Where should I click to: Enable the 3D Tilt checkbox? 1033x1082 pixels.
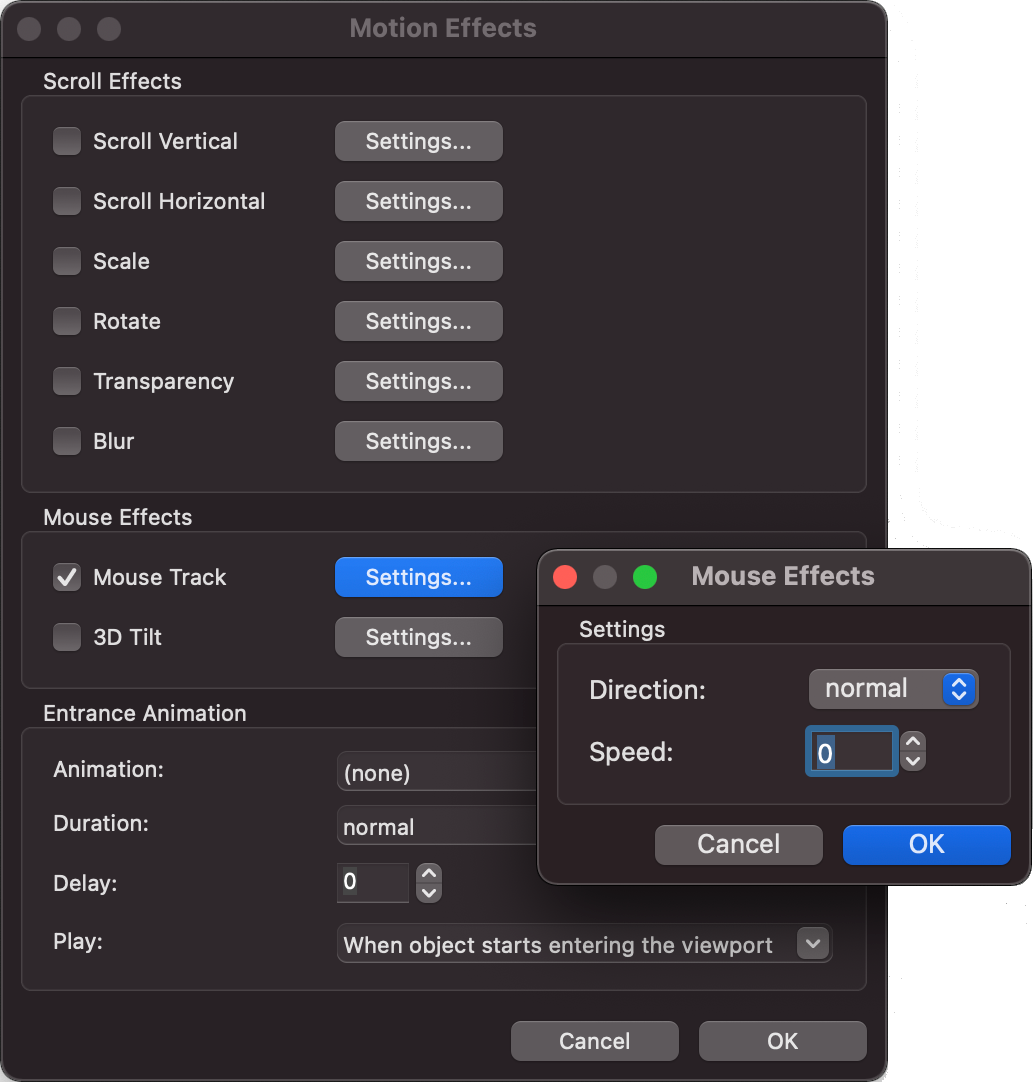[x=67, y=637]
